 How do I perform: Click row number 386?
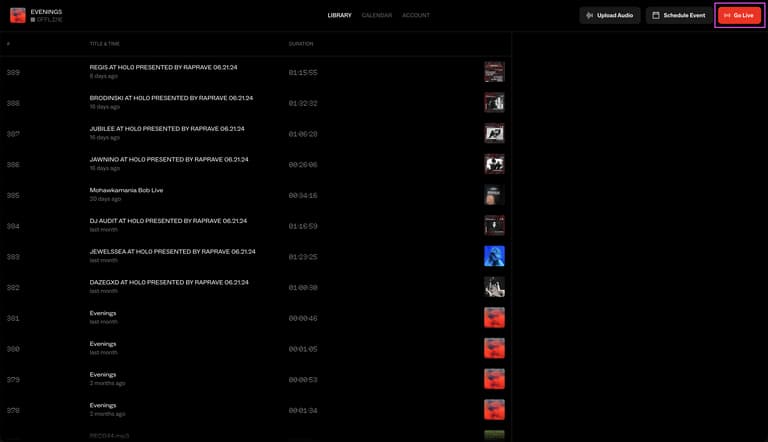tap(13, 165)
